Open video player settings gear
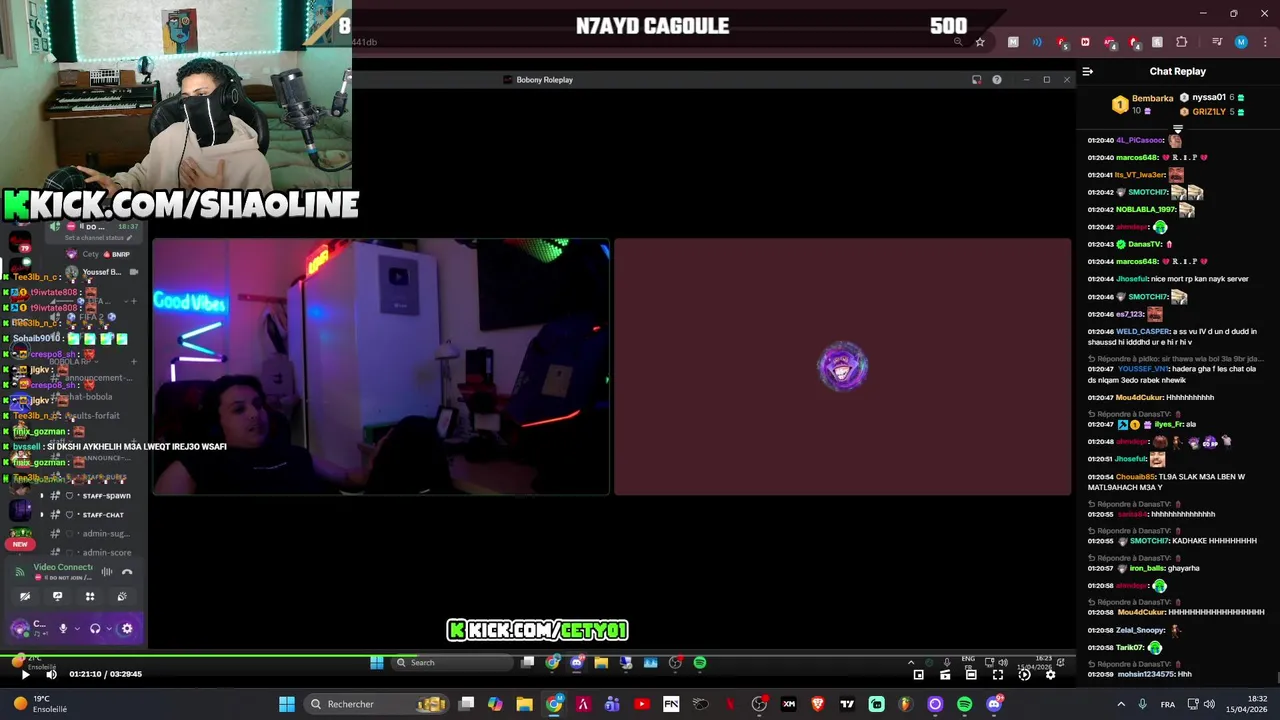Viewport: 1280px width, 720px height. pyautogui.click(x=1050, y=674)
